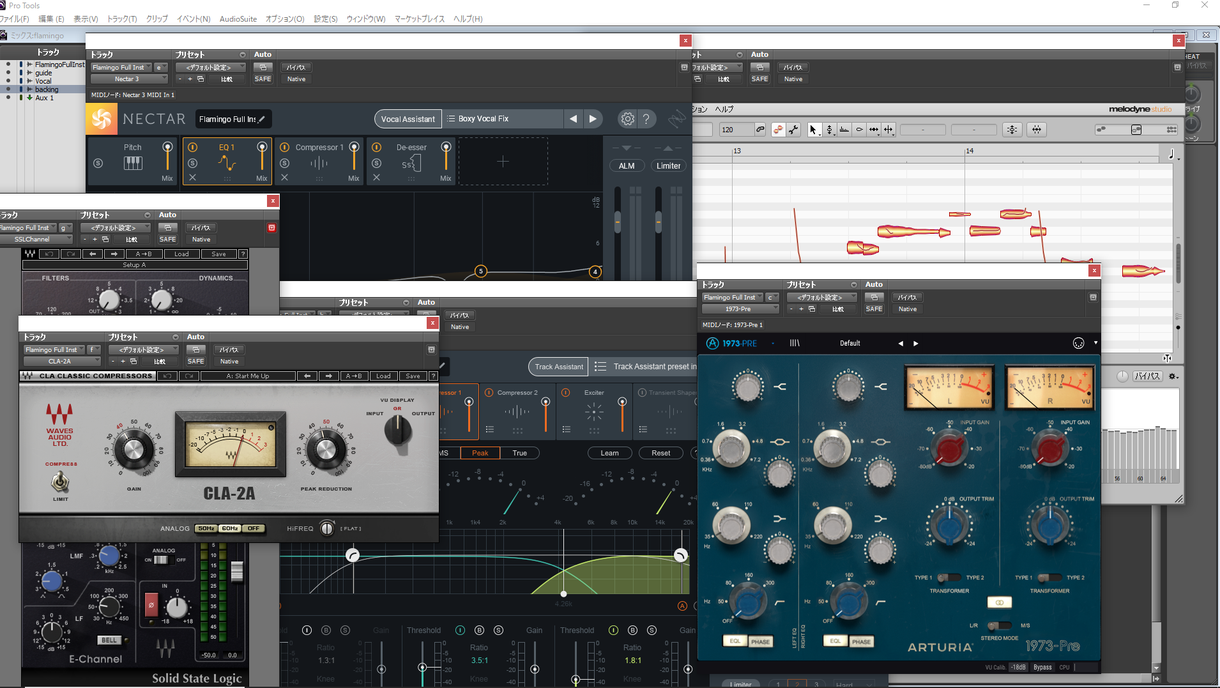Set CLA-2A analog to 50Hz

(x=206, y=528)
